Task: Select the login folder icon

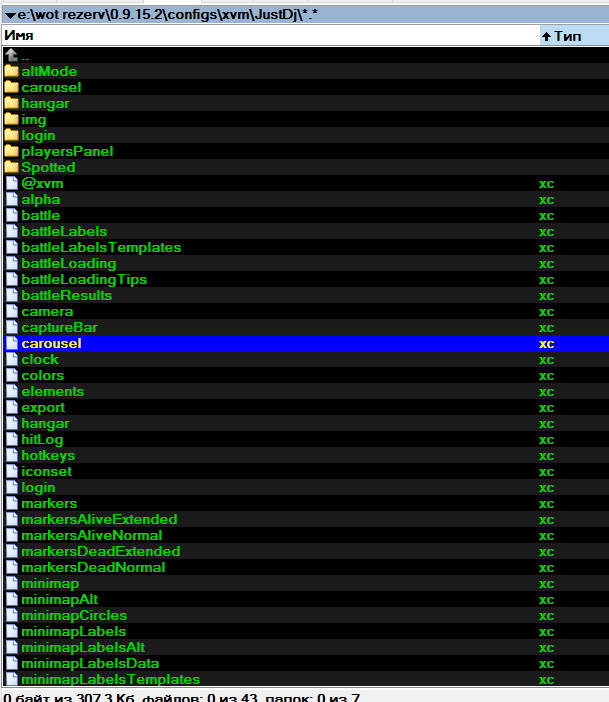Action: (12, 135)
